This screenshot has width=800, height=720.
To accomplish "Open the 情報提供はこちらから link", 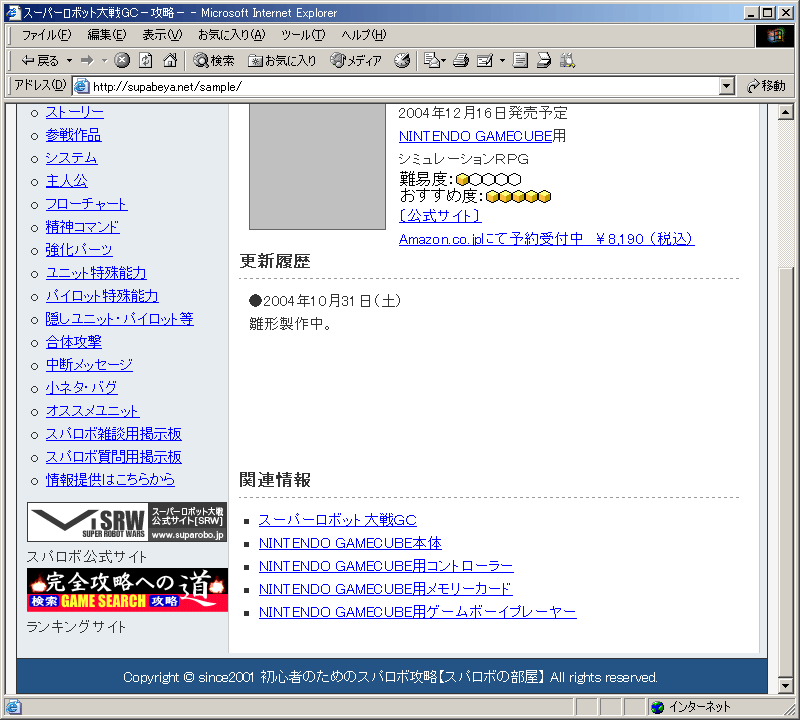I will [x=110, y=480].
